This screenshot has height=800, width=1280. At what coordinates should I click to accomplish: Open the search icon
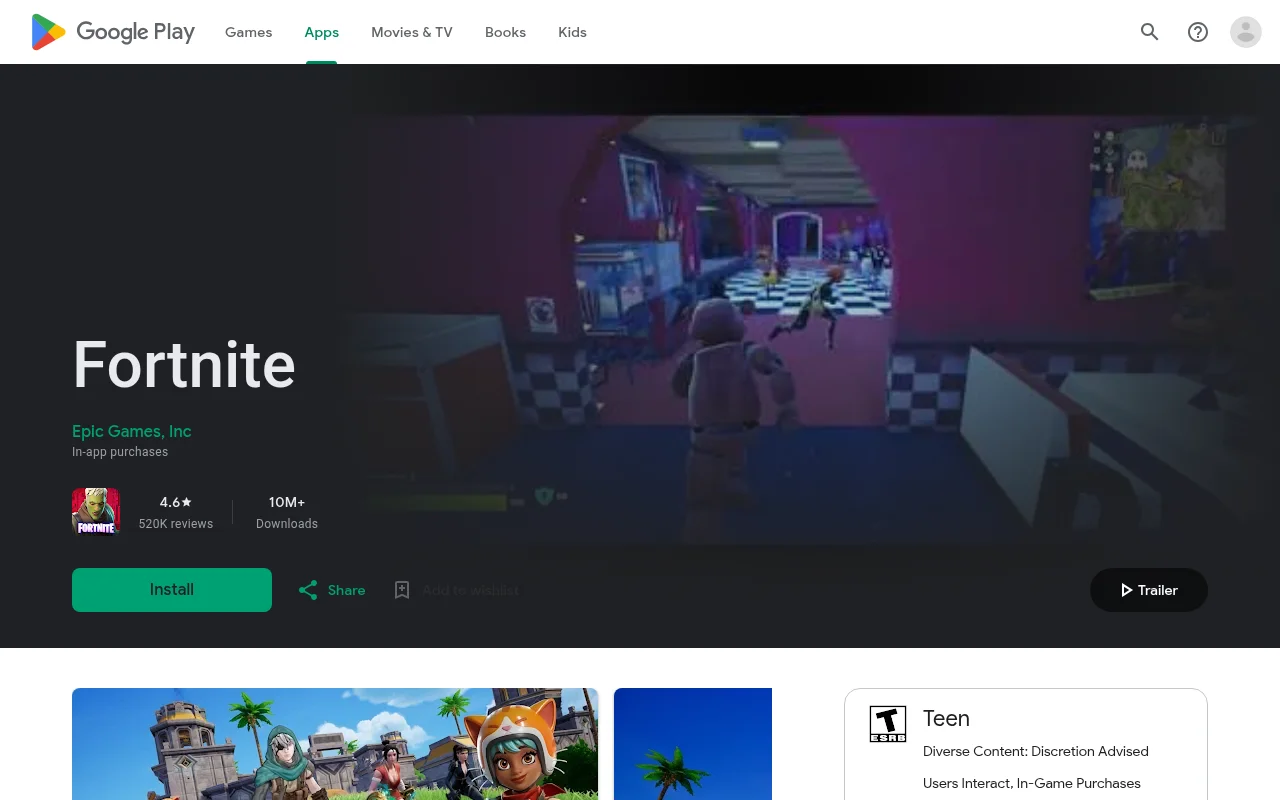pyautogui.click(x=1150, y=32)
